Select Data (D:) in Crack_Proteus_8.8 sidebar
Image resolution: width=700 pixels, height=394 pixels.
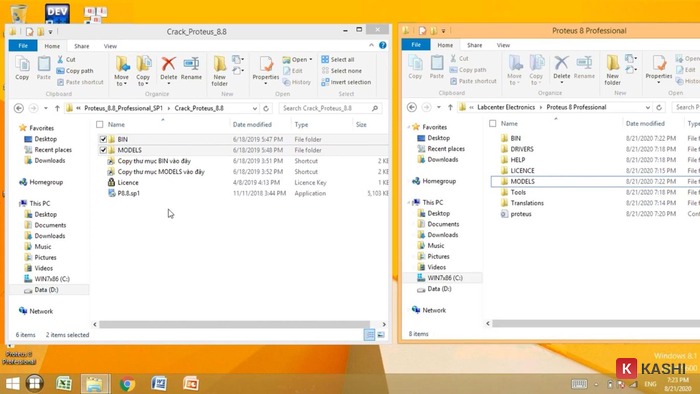click(46, 290)
